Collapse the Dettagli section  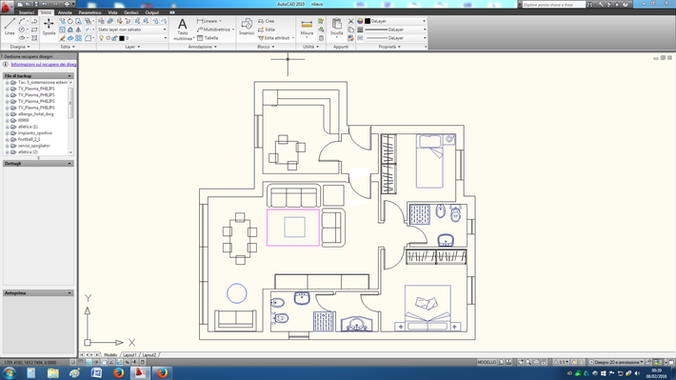[70, 163]
